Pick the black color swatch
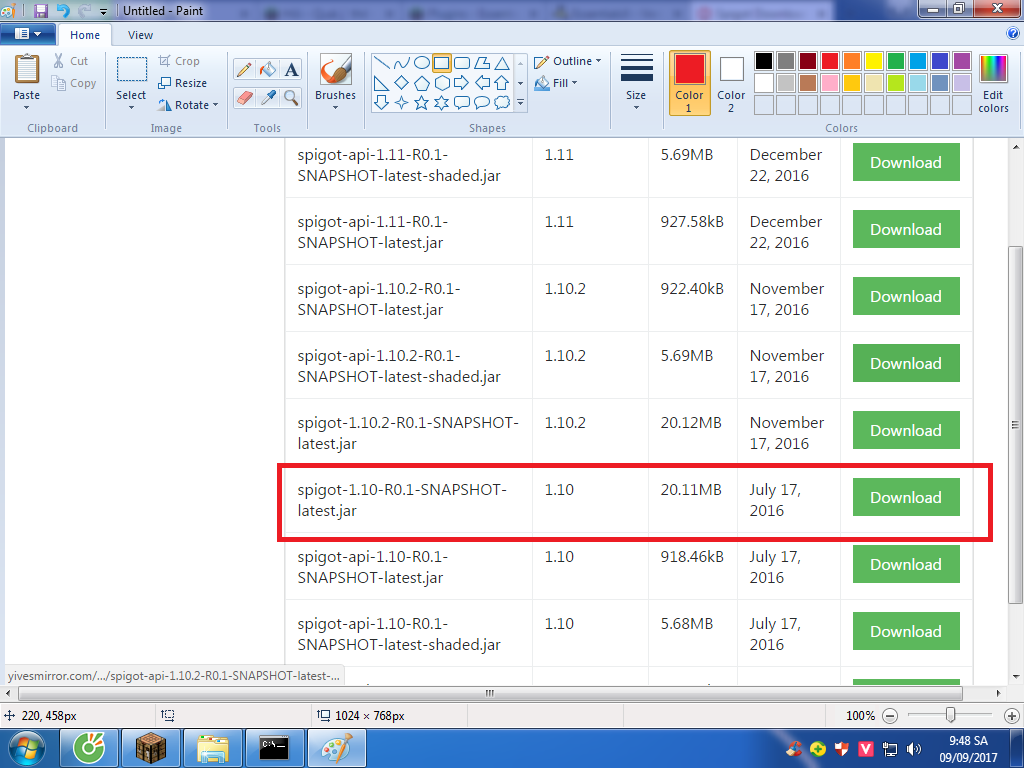The width and height of the screenshot is (1024, 768). coord(764,61)
